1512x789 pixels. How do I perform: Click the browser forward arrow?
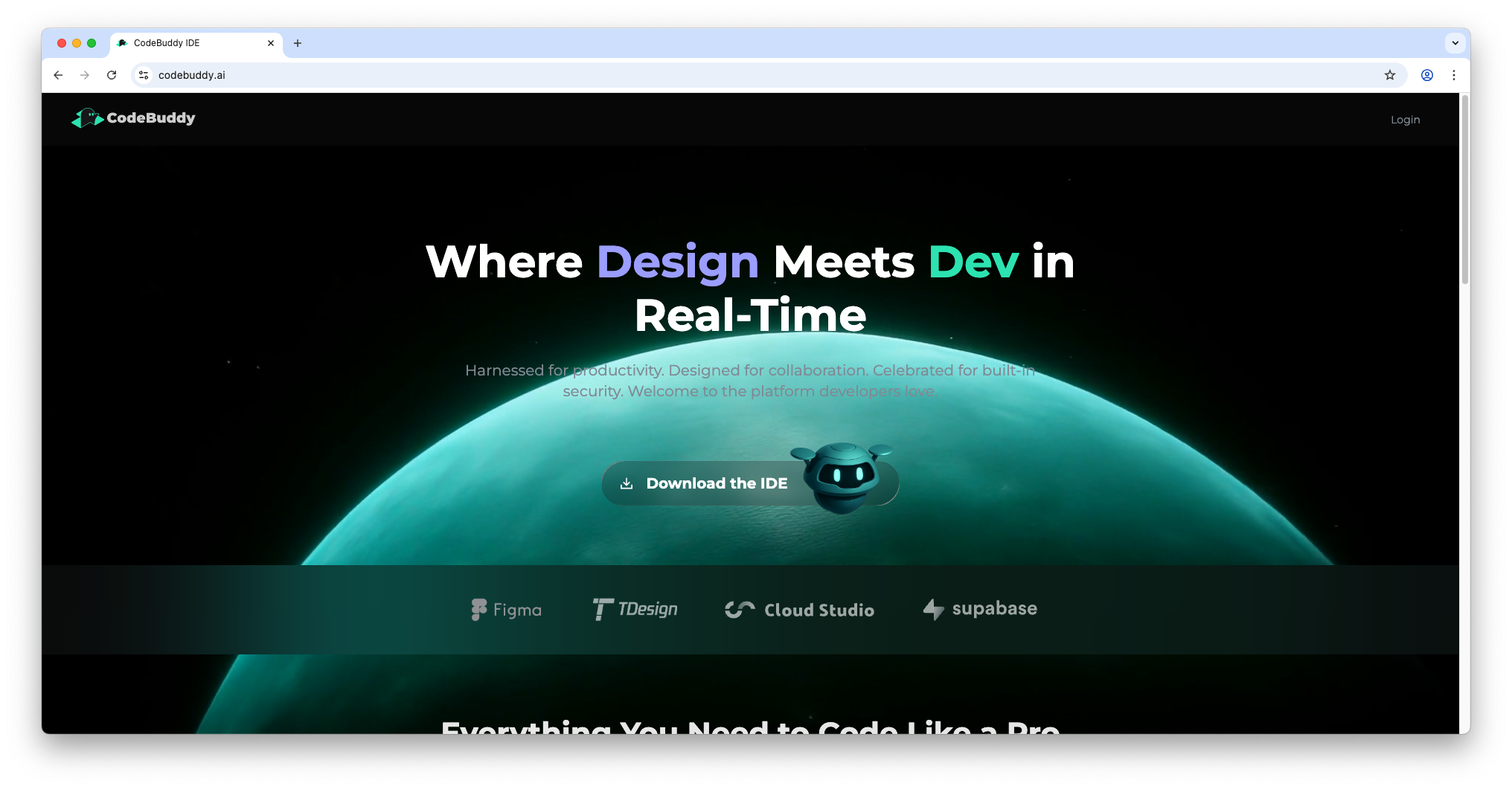point(85,75)
